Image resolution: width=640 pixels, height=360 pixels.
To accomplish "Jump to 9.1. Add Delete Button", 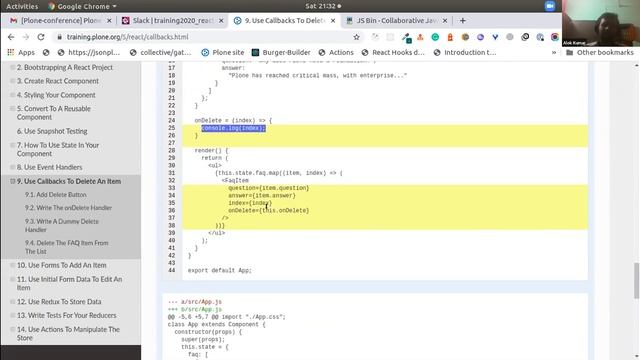I will coord(56,195).
